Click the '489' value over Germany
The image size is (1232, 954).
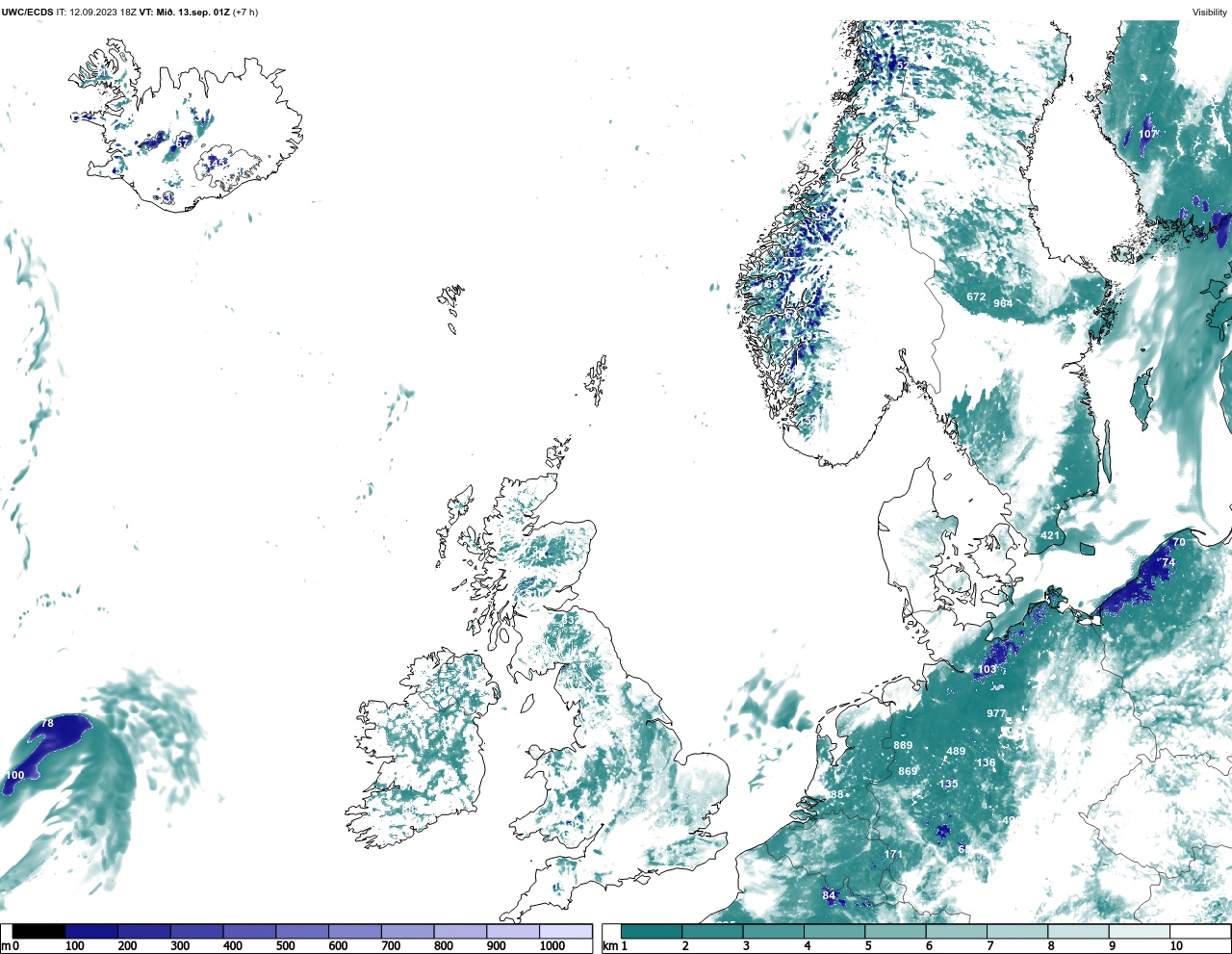[x=956, y=751]
